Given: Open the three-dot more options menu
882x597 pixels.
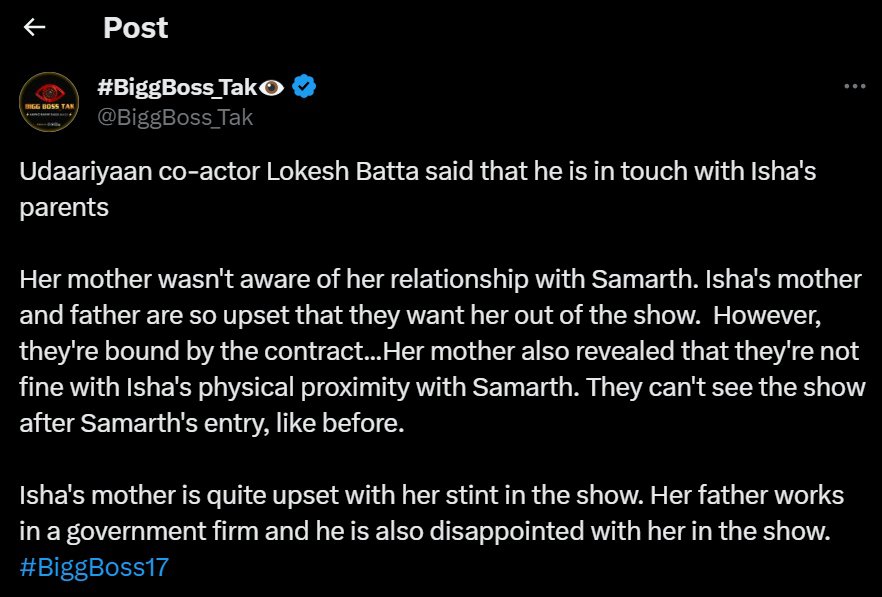Looking at the screenshot, I should [854, 86].
